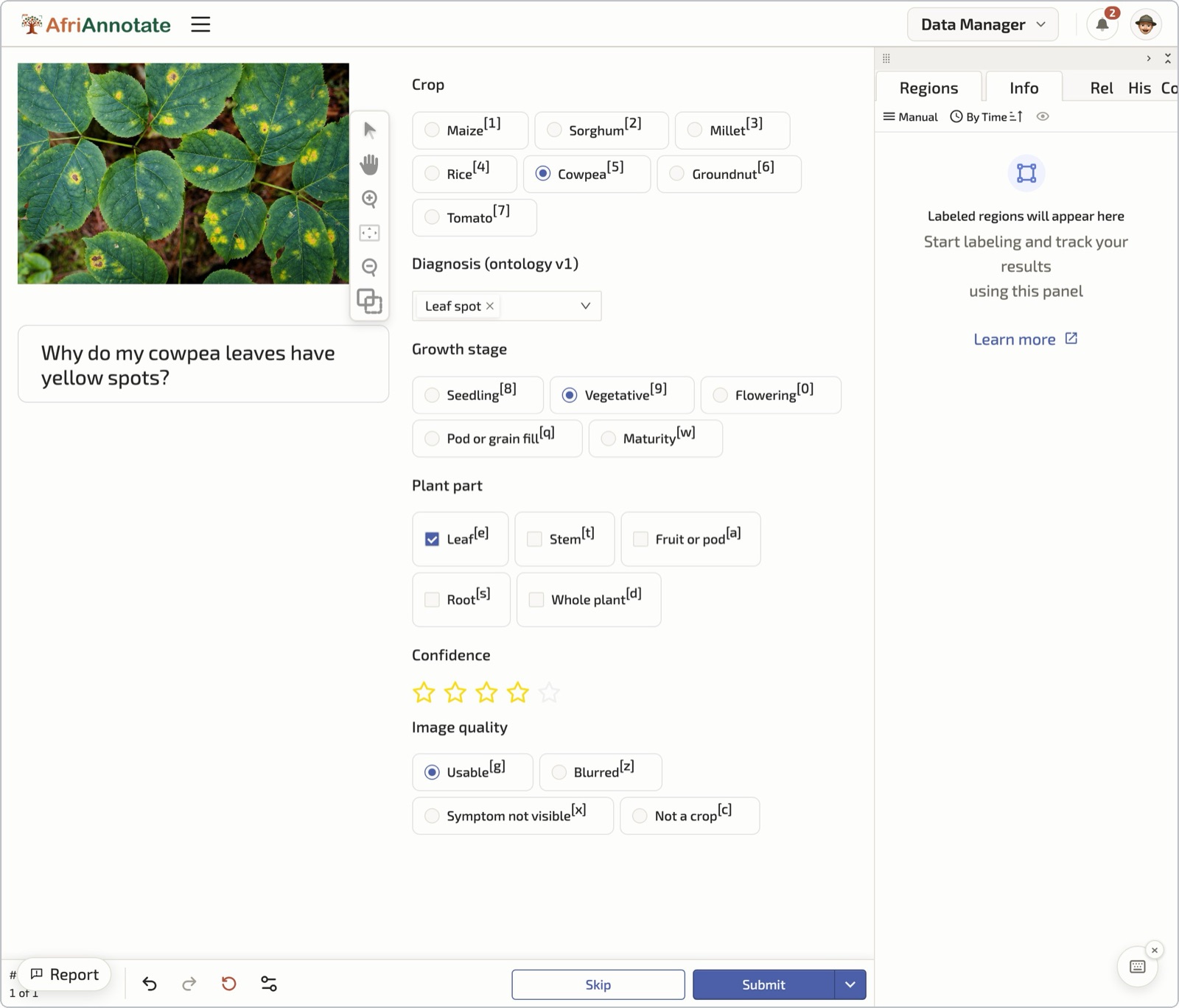The width and height of the screenshot is (1179, 1008).
Task: Click the overlapping squares tool icon
Action: pyautogui.click(x=369, y=301)
